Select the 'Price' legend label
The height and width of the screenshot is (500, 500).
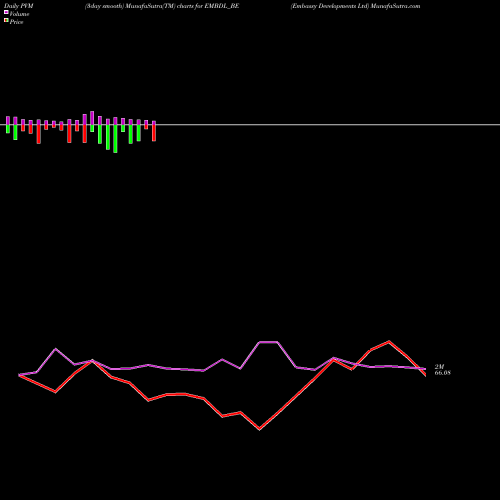[16, 22]
